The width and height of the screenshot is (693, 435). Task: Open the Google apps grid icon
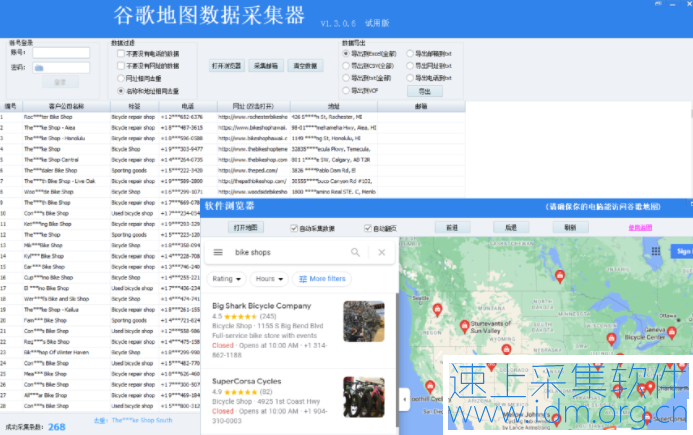tap(656, 251)
